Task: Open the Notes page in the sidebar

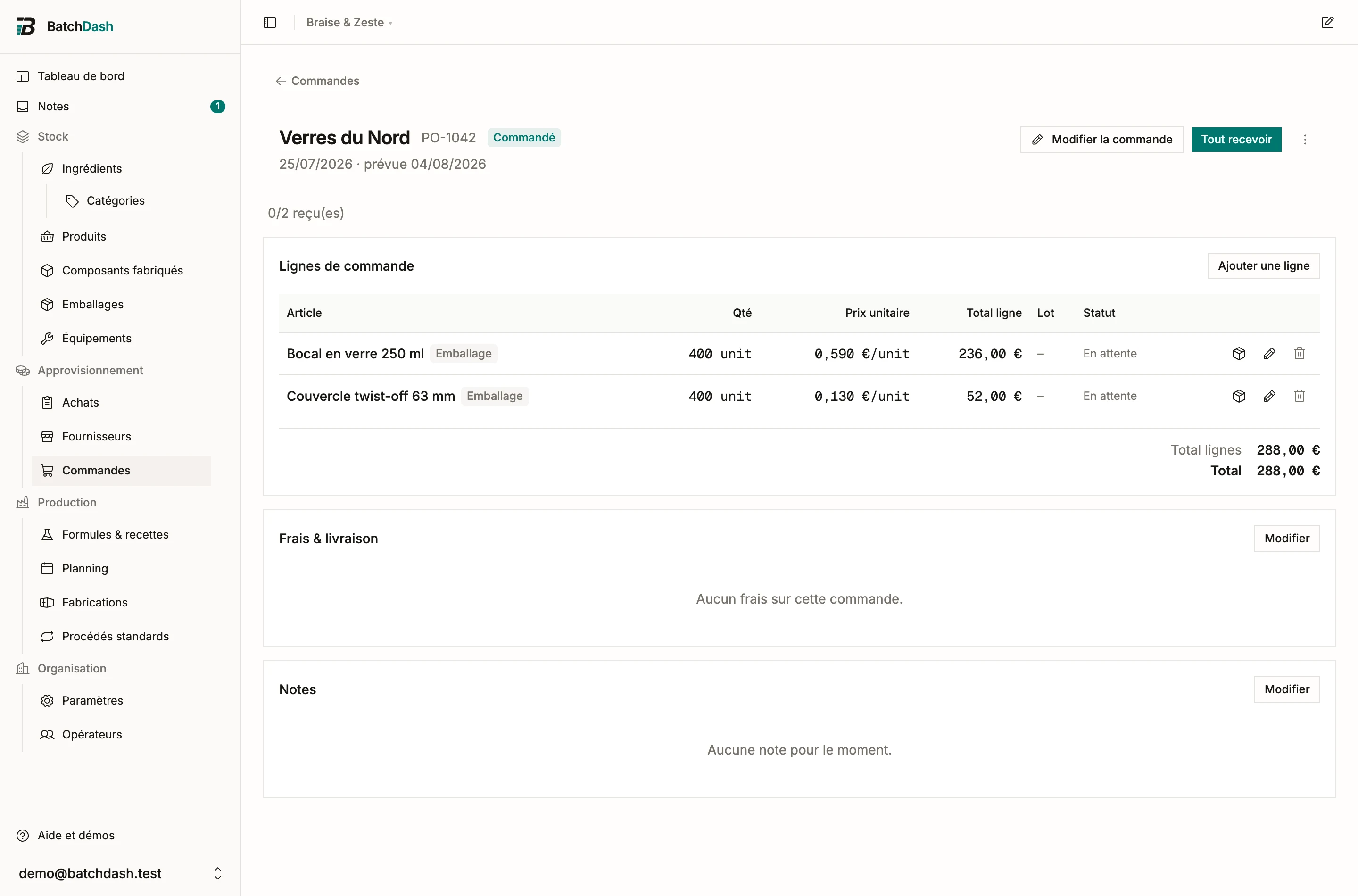Action: (x=120, y=106)
